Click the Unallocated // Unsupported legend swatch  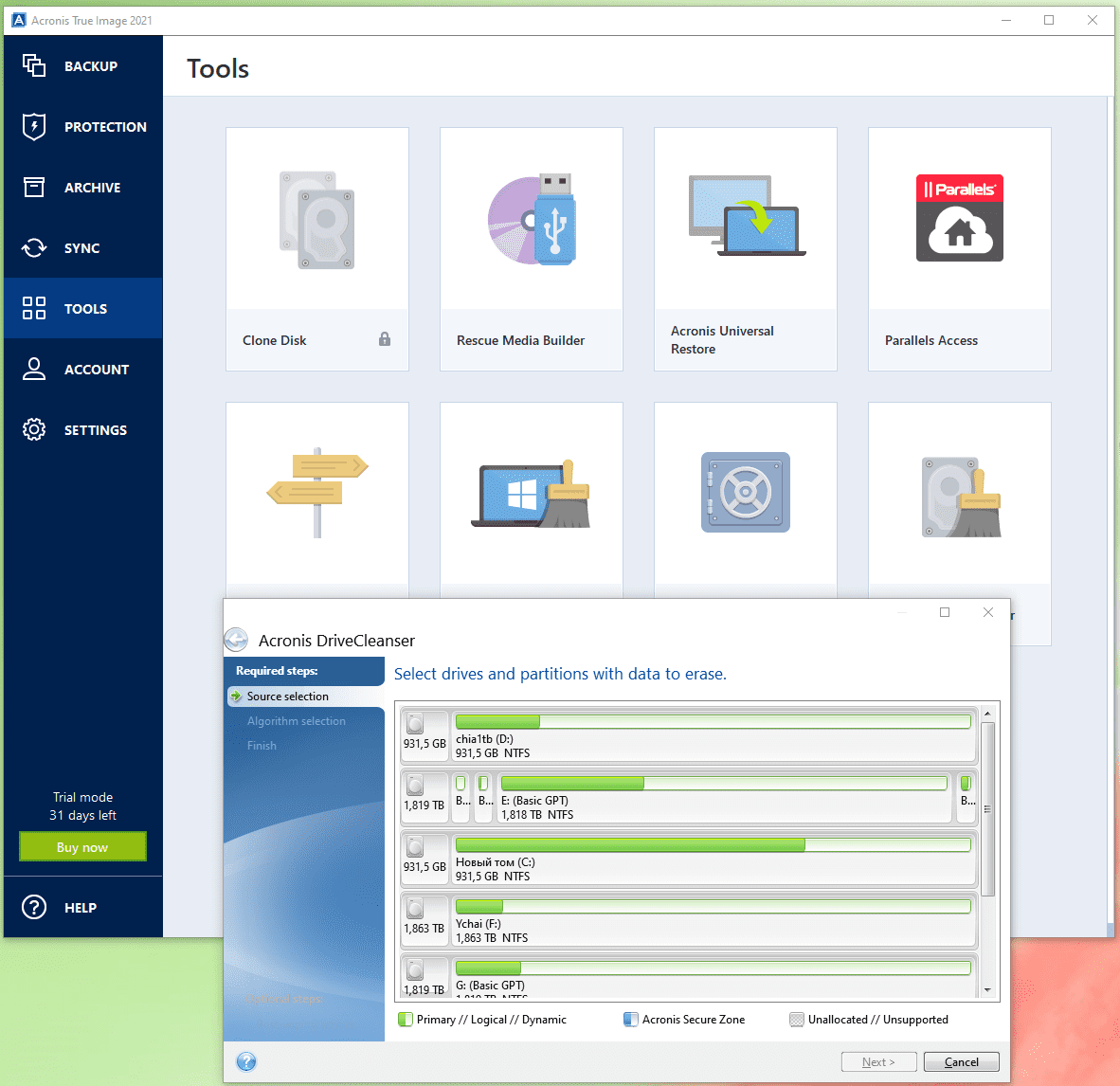point(797,1020)
